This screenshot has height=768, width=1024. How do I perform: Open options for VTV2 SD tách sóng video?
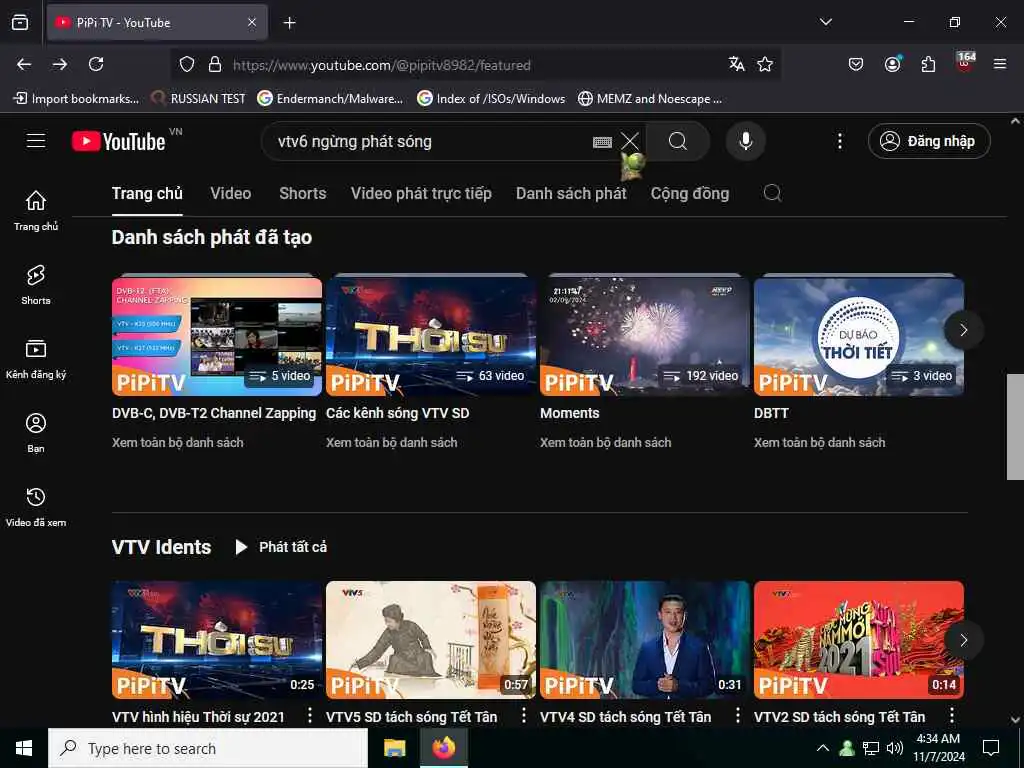pyautogui.click(x=952, y=716)
